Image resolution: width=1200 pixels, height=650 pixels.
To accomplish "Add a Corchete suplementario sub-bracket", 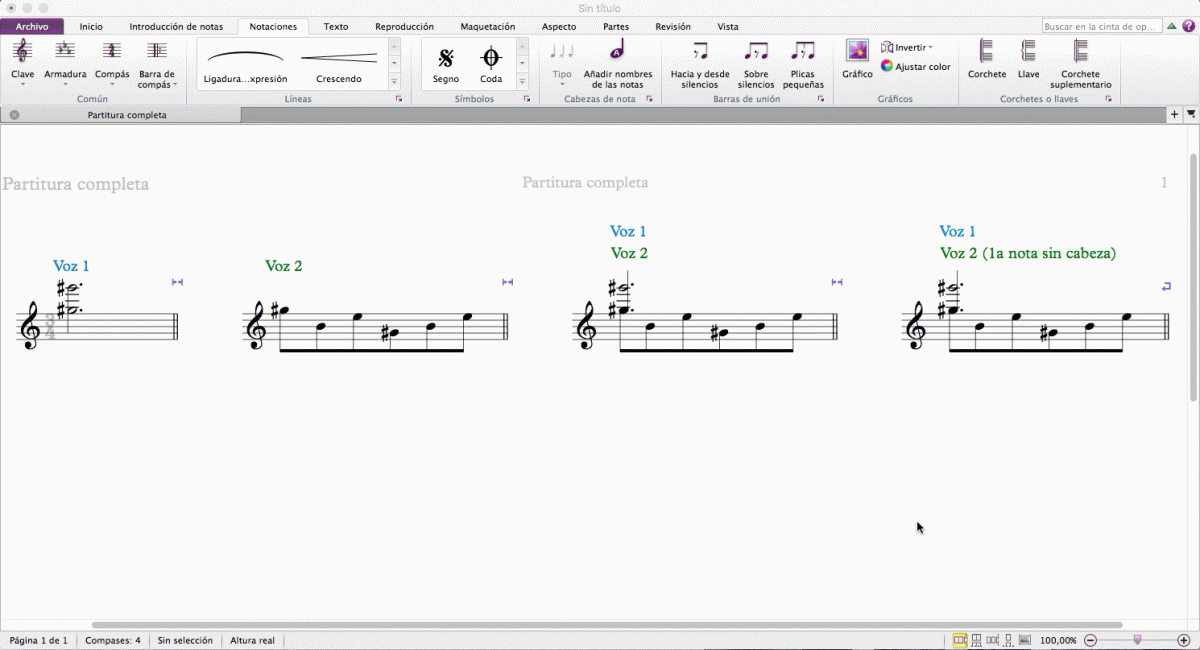I will (x=1080, y=64).
